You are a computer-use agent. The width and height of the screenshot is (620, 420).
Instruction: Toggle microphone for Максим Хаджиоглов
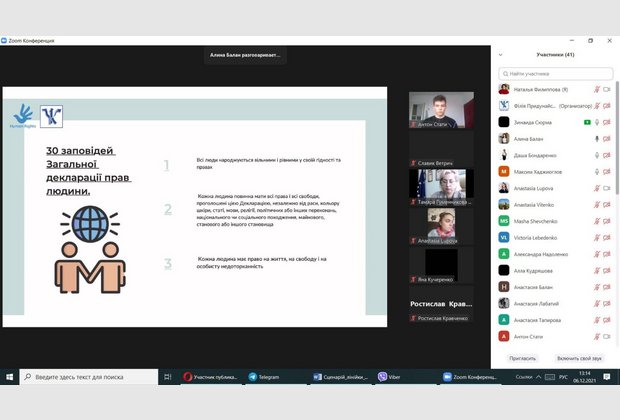click(596, 171)
